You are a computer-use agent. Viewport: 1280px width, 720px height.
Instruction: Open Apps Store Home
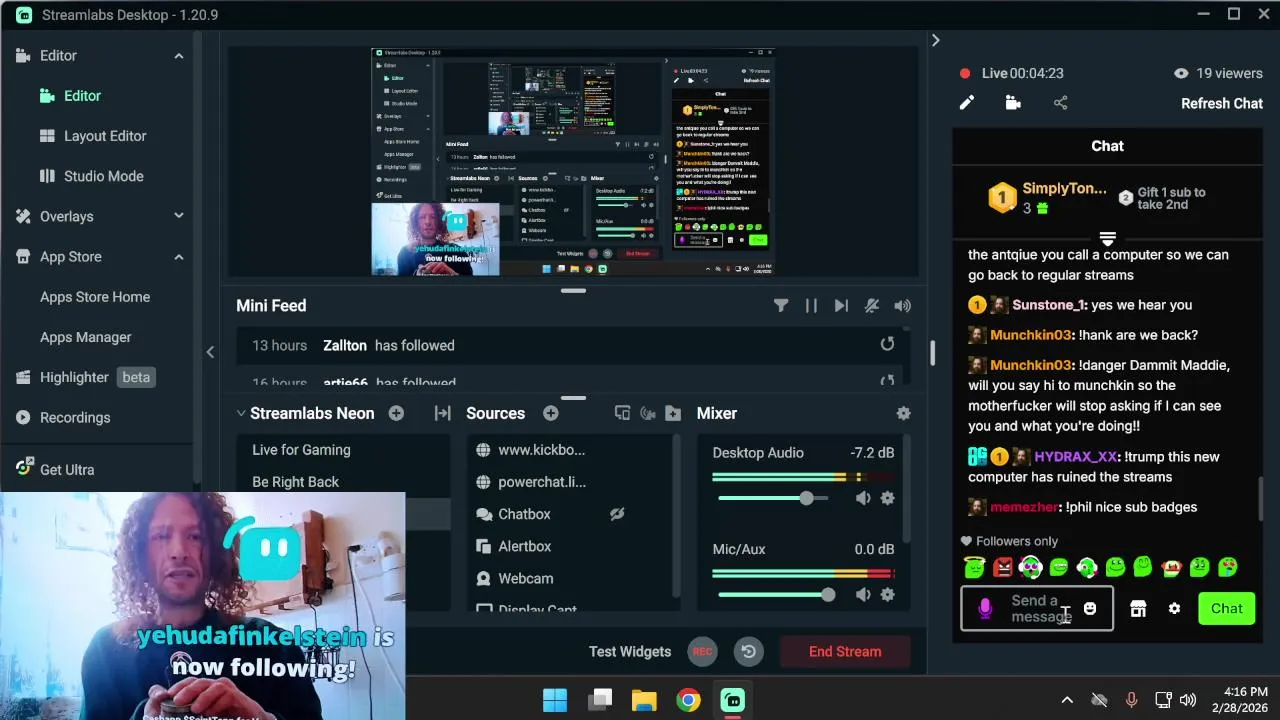(x=95, y=297)
